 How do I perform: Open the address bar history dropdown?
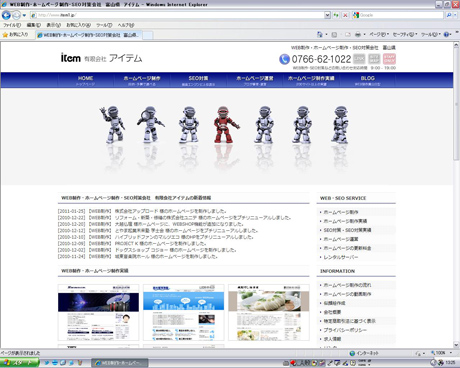(327, 15)
